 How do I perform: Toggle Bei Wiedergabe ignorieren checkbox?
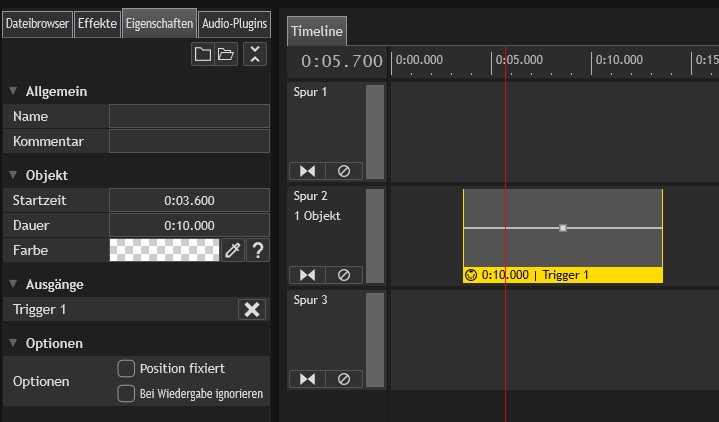[126, 394]
